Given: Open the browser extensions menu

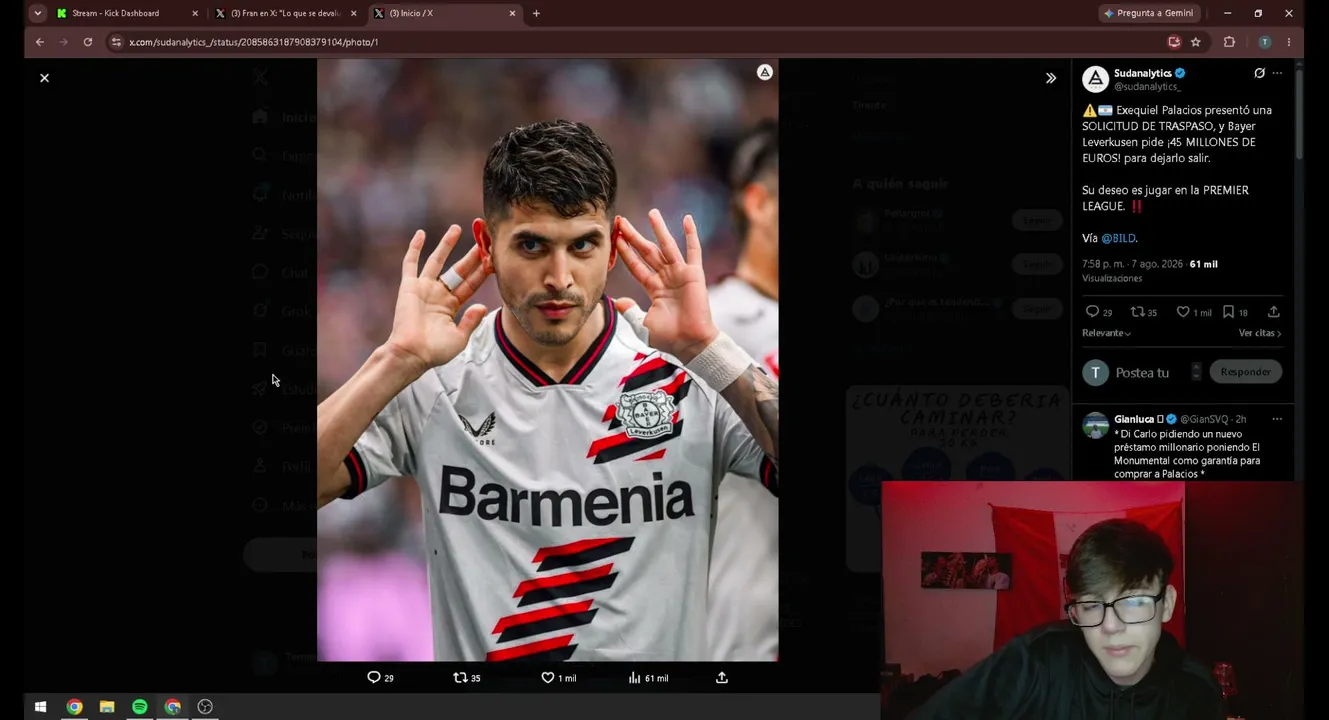Looking at the screenshot, I should (x=1230, y=42).
